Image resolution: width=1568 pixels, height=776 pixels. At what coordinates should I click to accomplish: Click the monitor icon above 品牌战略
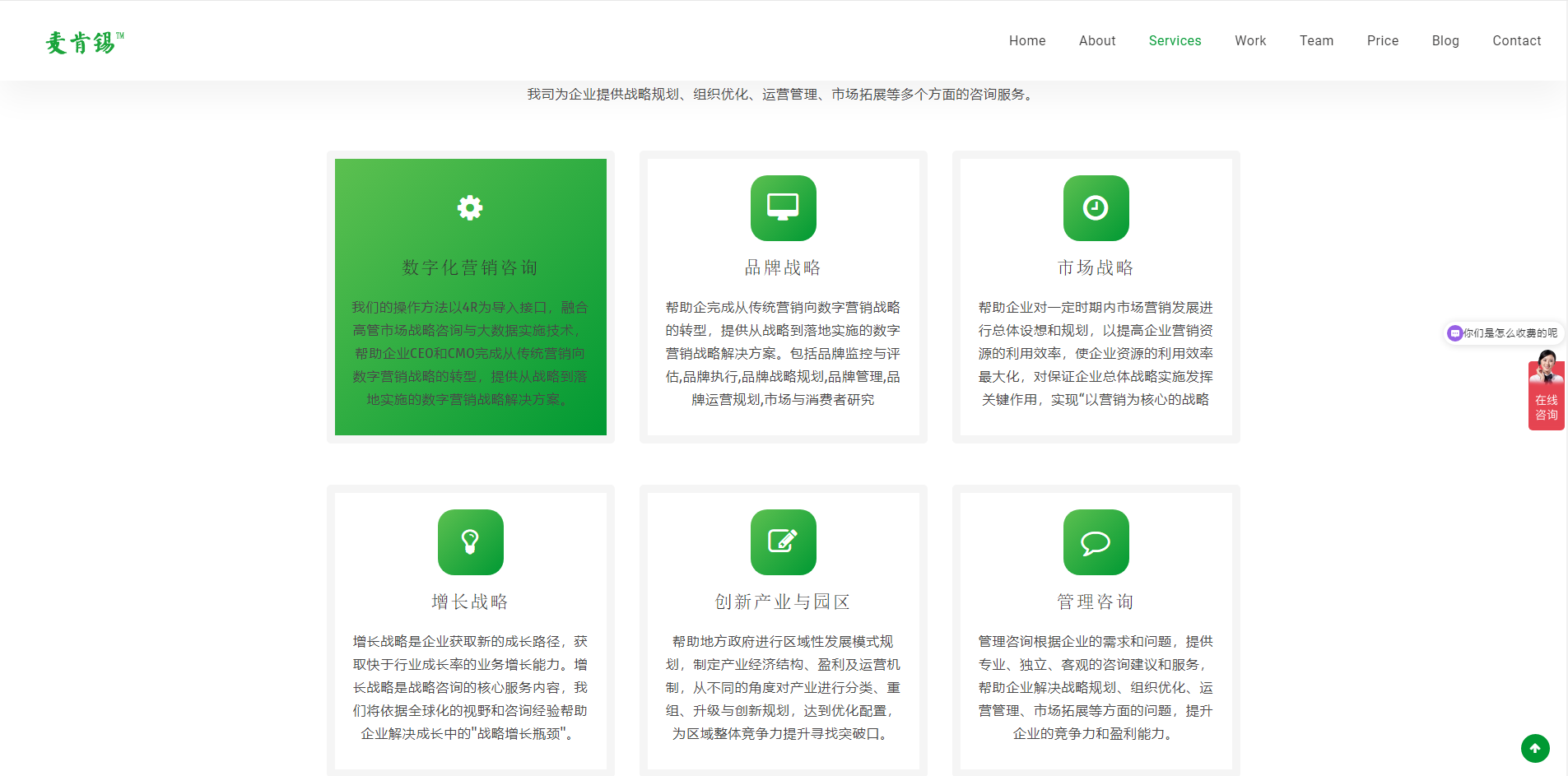(783, 207)
